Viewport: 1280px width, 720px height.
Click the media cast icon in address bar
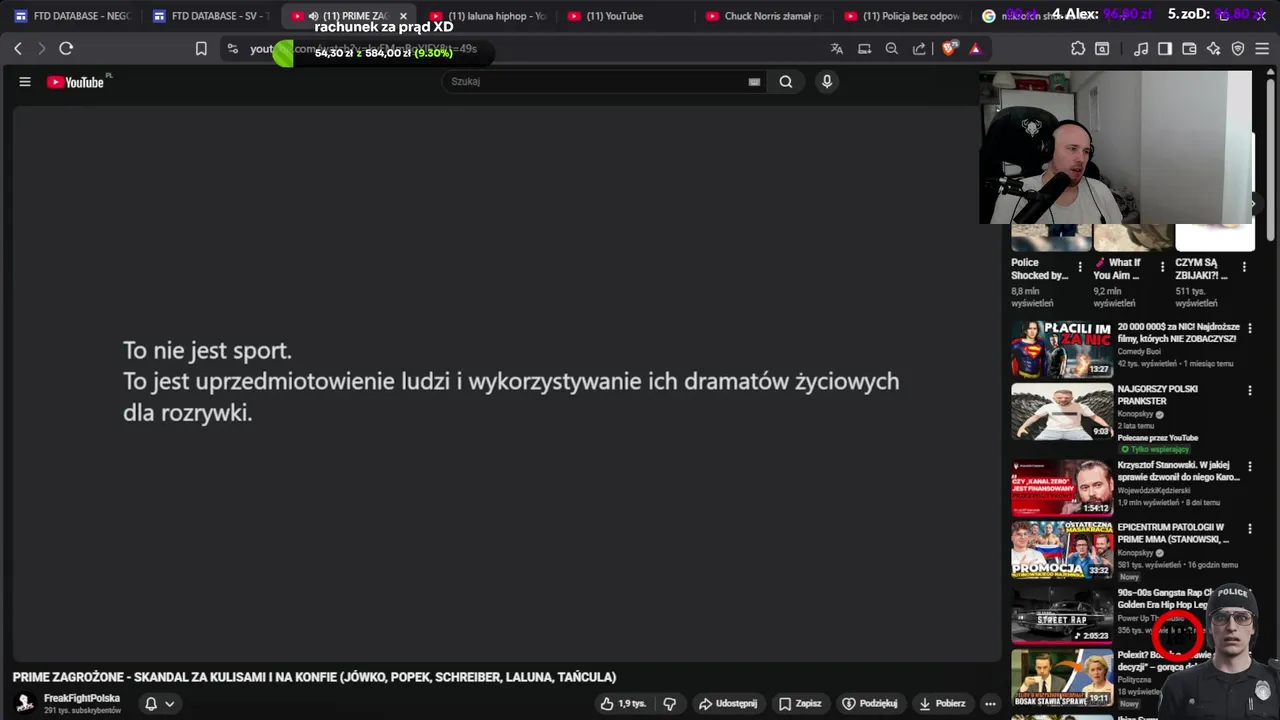[865, 48]
